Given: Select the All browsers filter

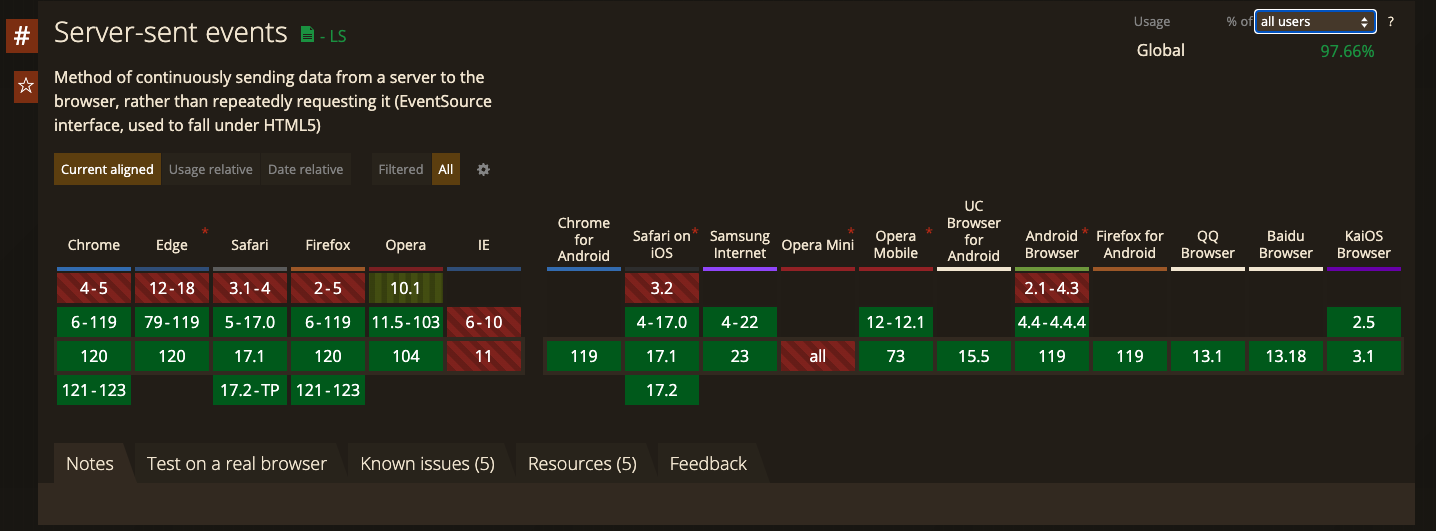Looking at the screenshot, I should [x=446, y=170].
